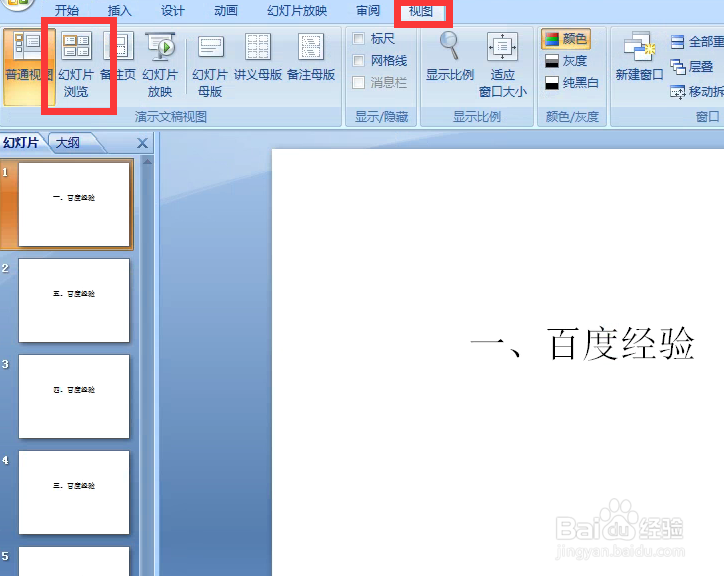Select Pure Black and White mode (纯黑白)

click(572, 83)
